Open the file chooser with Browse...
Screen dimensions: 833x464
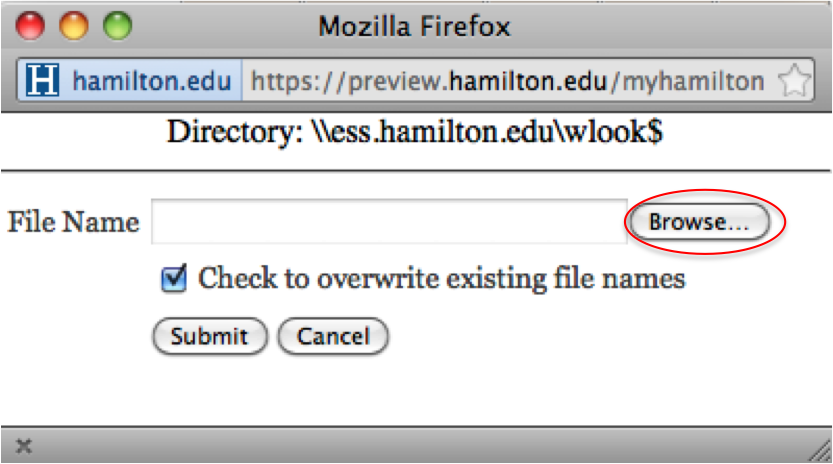(x=698, y=222)
